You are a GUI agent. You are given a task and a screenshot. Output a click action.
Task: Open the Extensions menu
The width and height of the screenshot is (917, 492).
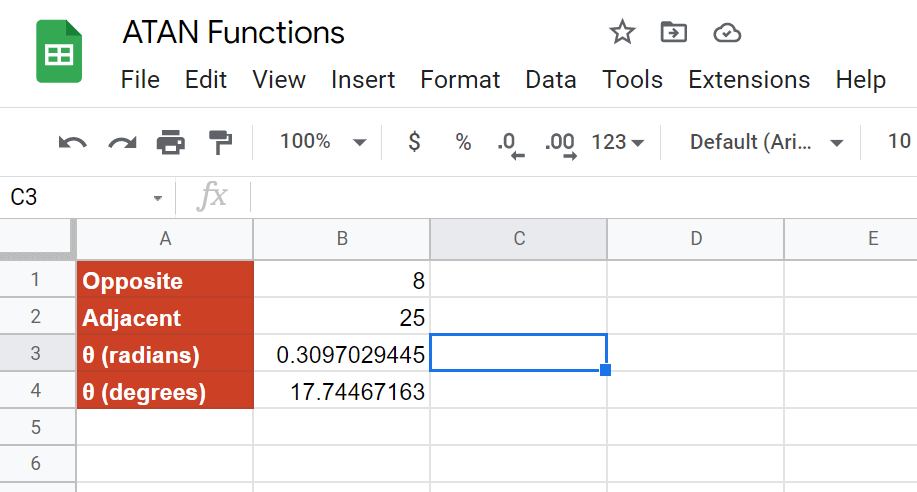click(x=749, y=80)
